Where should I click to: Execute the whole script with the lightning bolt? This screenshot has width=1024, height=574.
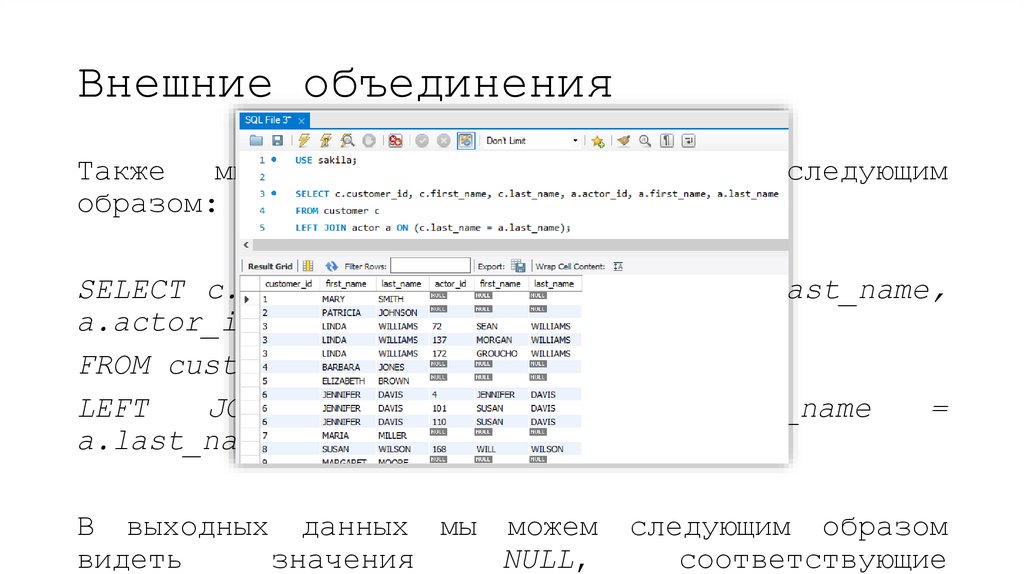click(304, 140)
